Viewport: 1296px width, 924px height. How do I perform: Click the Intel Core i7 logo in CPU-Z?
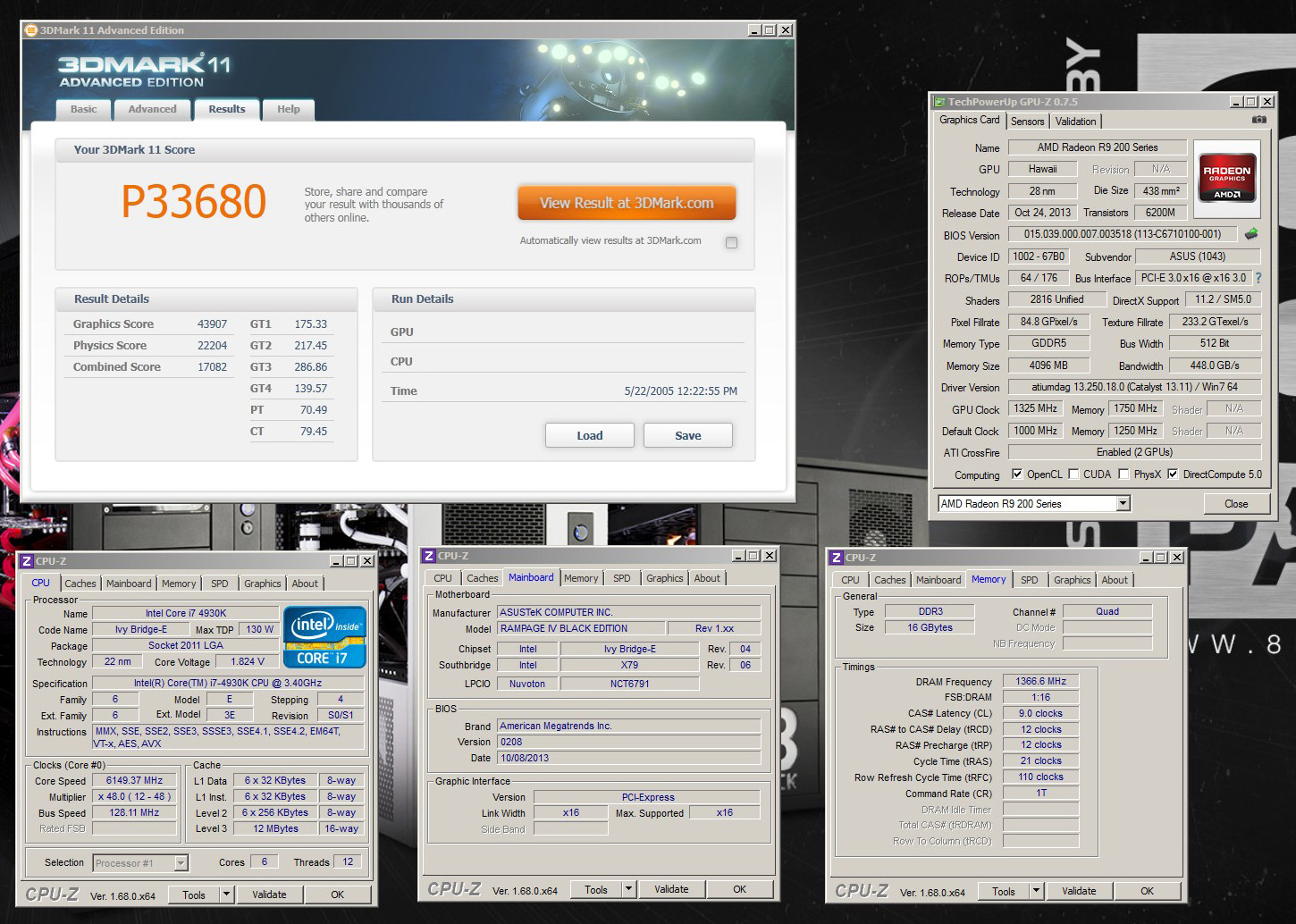click(x=324, y=637)
